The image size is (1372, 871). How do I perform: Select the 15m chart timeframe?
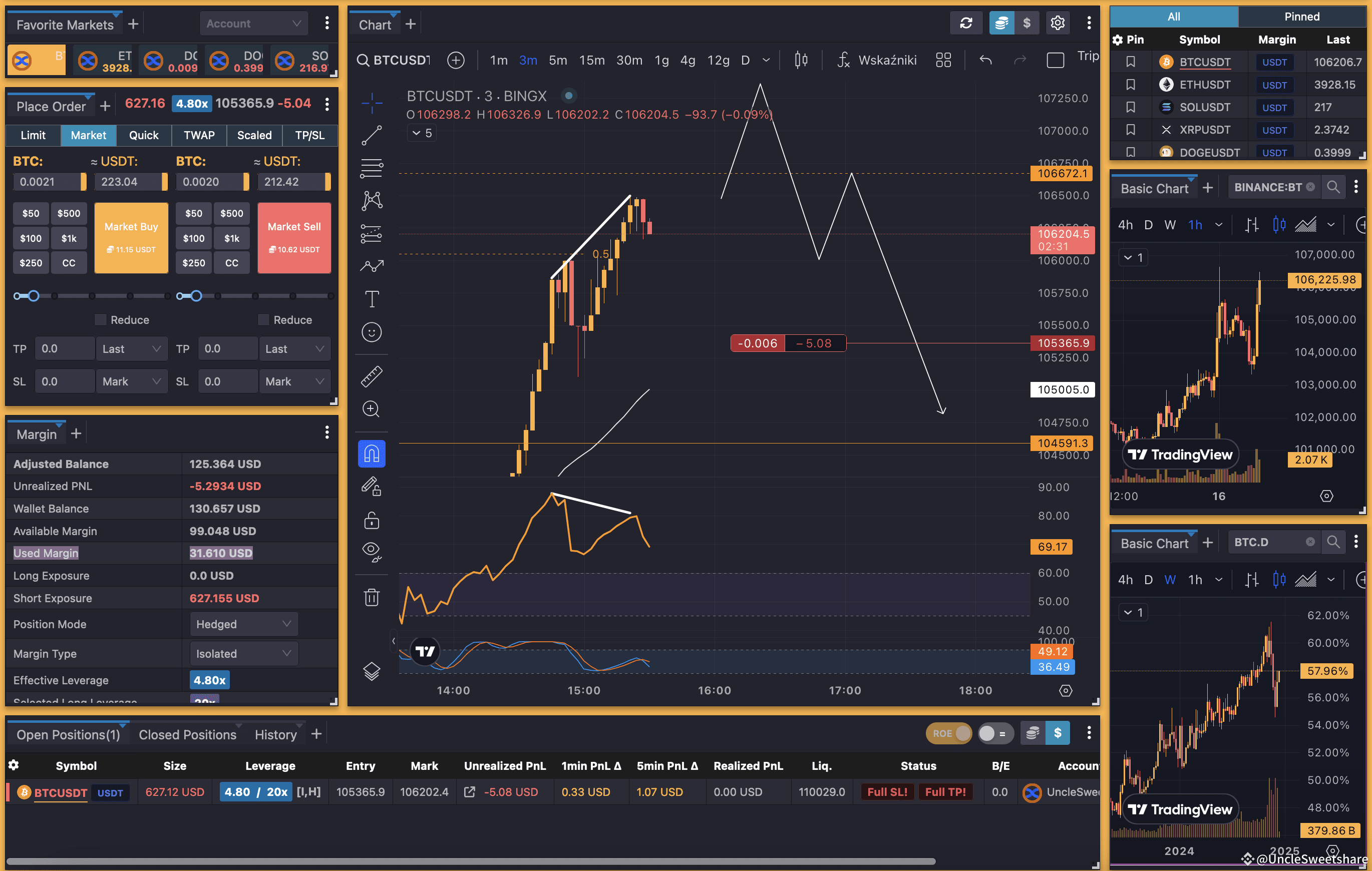tap(592, 60)
